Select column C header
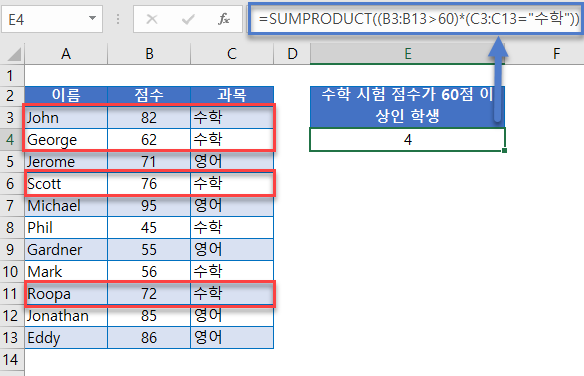Viewport: 584px width, 376px height. tap(232, 54)
